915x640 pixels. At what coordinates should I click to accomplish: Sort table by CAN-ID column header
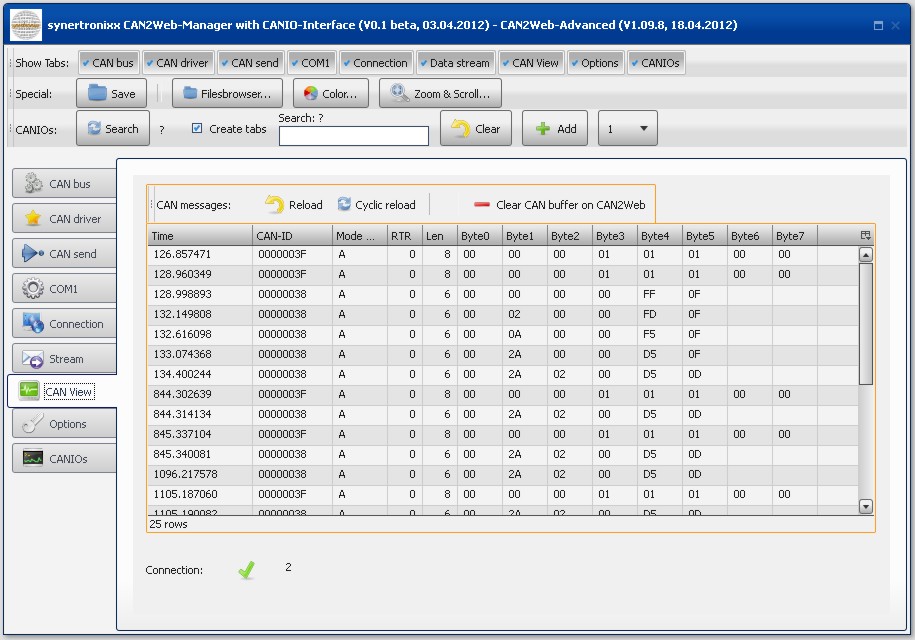click(291, 236)
